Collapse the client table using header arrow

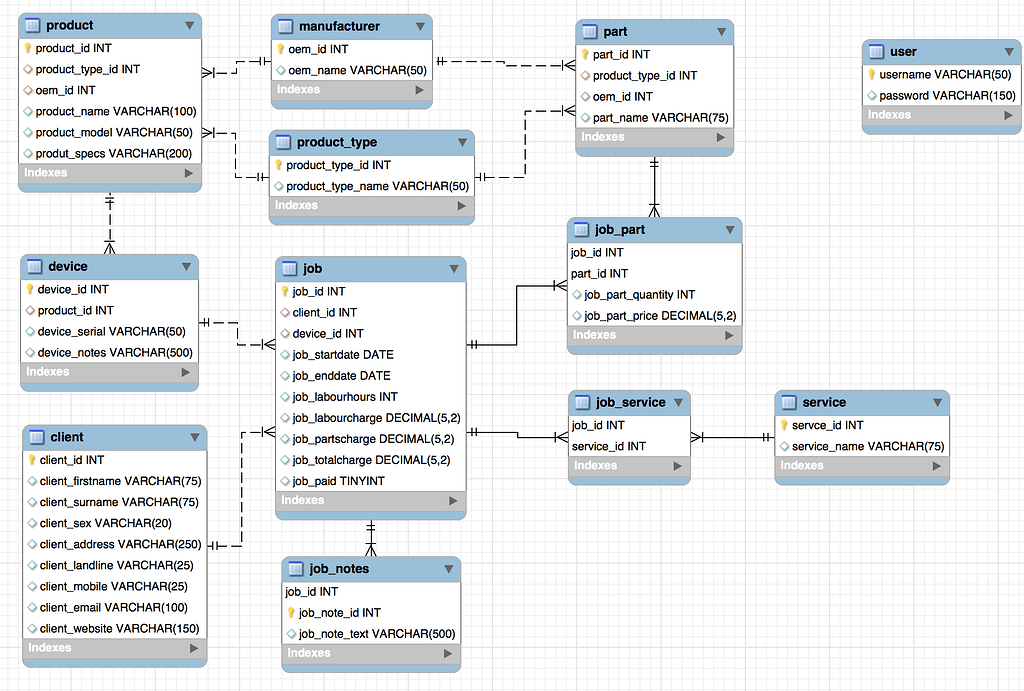pos(195,437)
